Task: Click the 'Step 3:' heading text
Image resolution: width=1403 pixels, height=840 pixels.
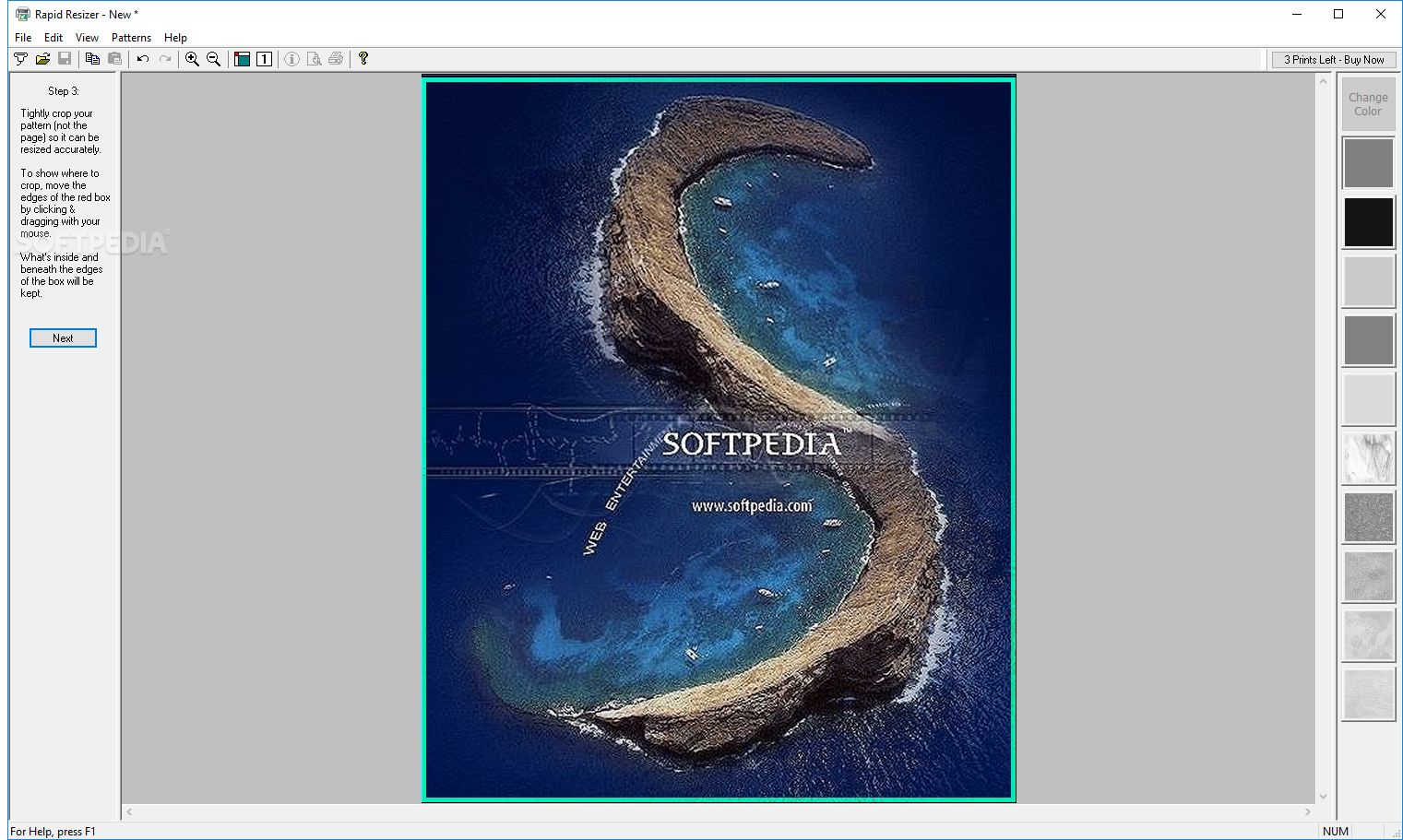Action: point(64,91)
